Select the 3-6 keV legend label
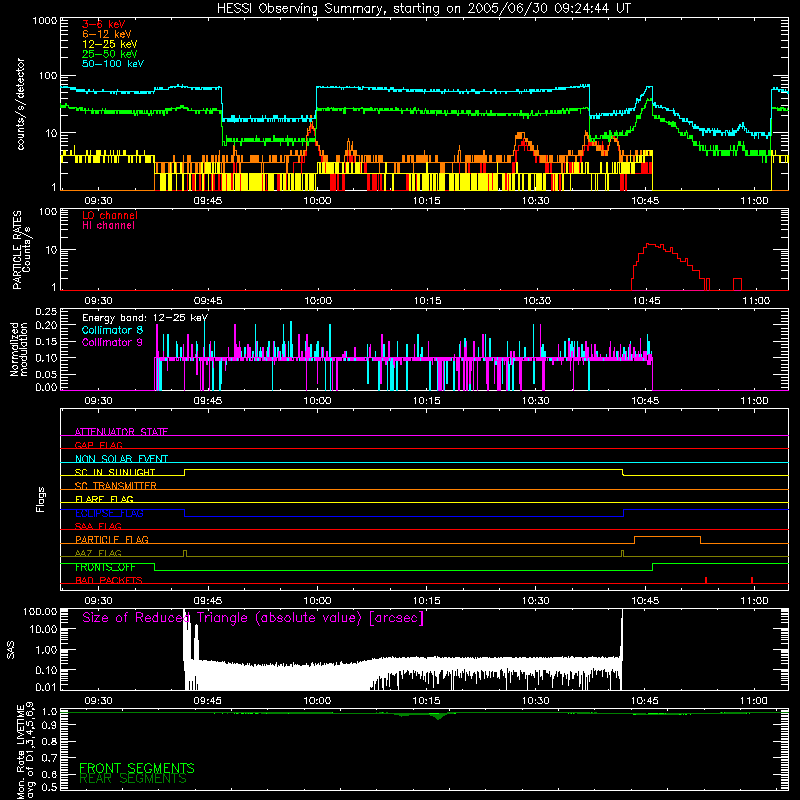Viewport: 800px width, 800px height. 103,24
